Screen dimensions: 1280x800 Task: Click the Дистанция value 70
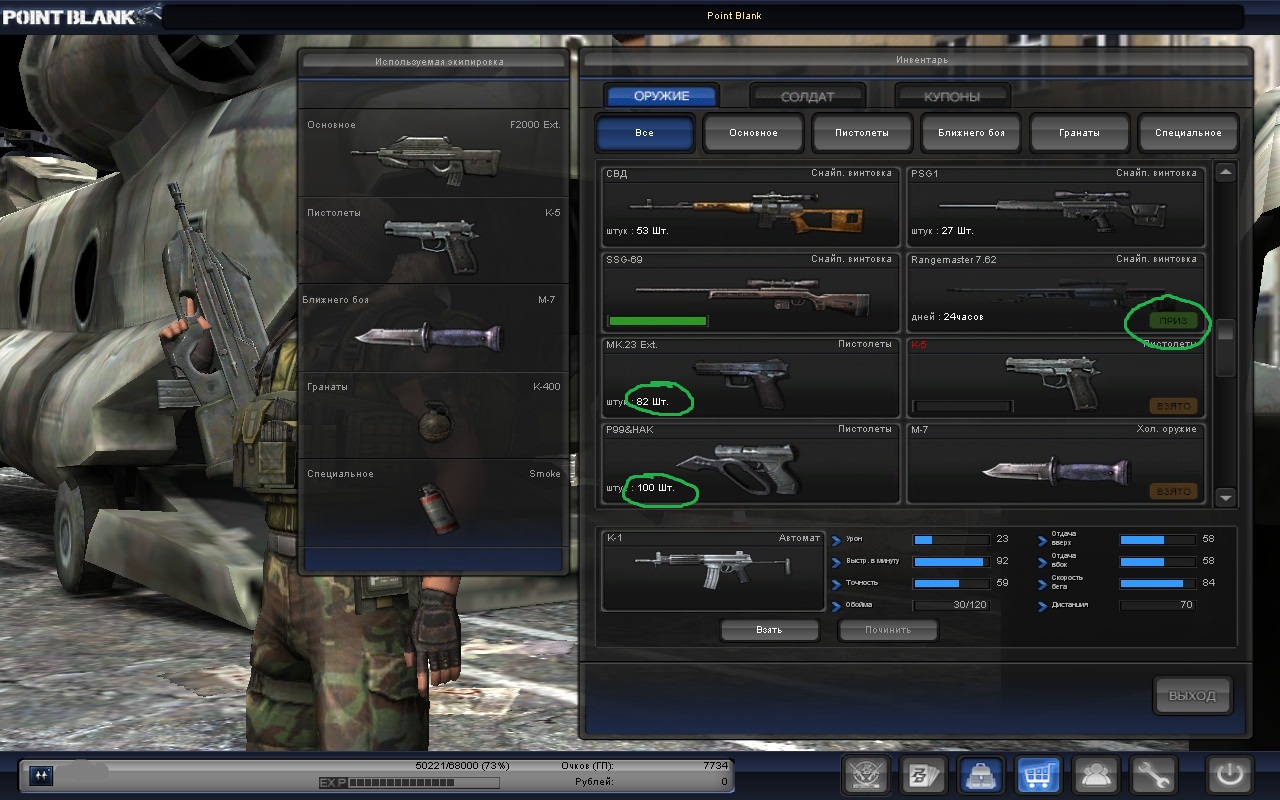click(x=1186, y=605)
